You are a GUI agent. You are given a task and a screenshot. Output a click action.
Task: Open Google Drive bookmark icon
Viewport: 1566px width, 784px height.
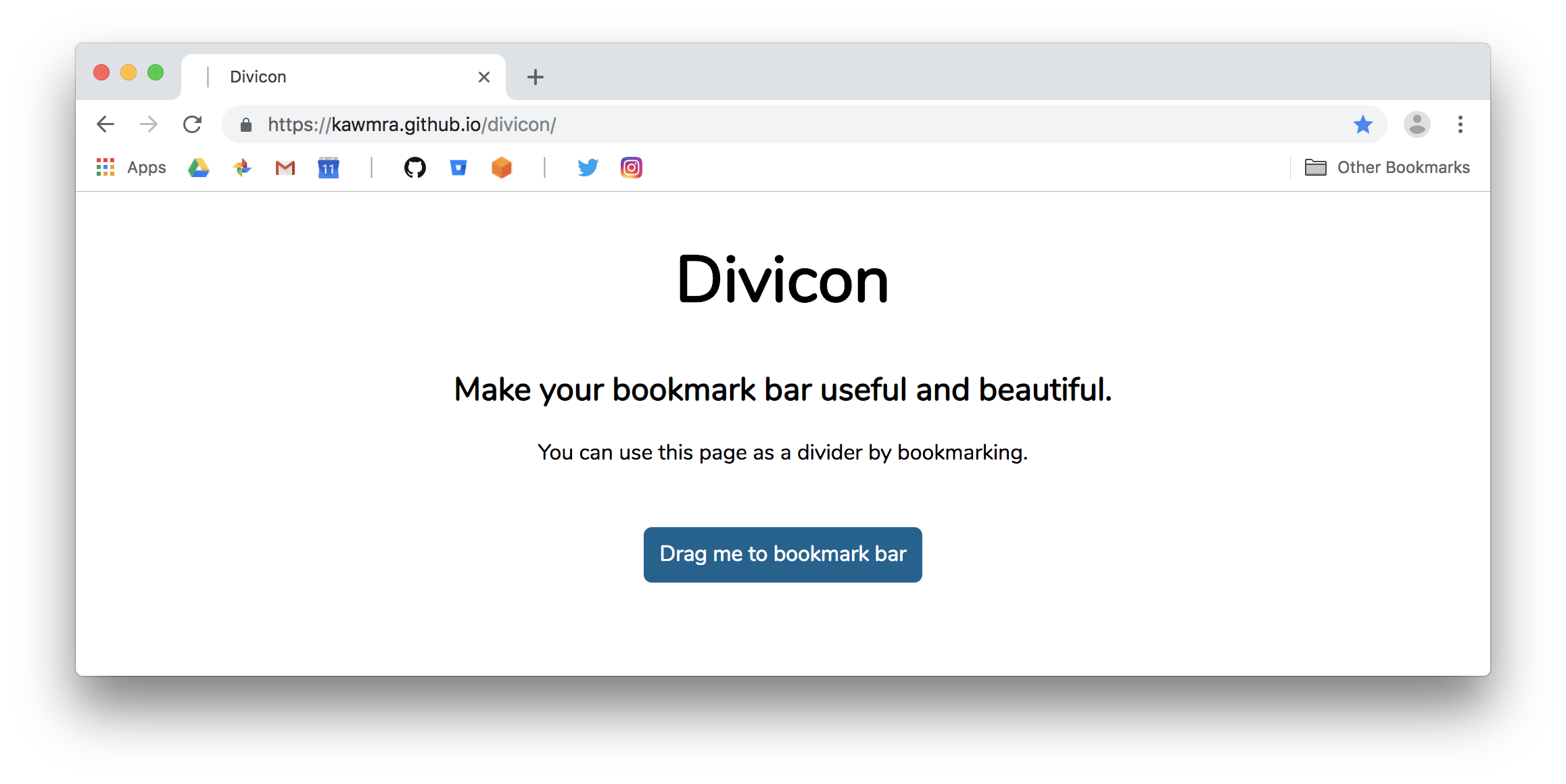(x=199, y=168)
